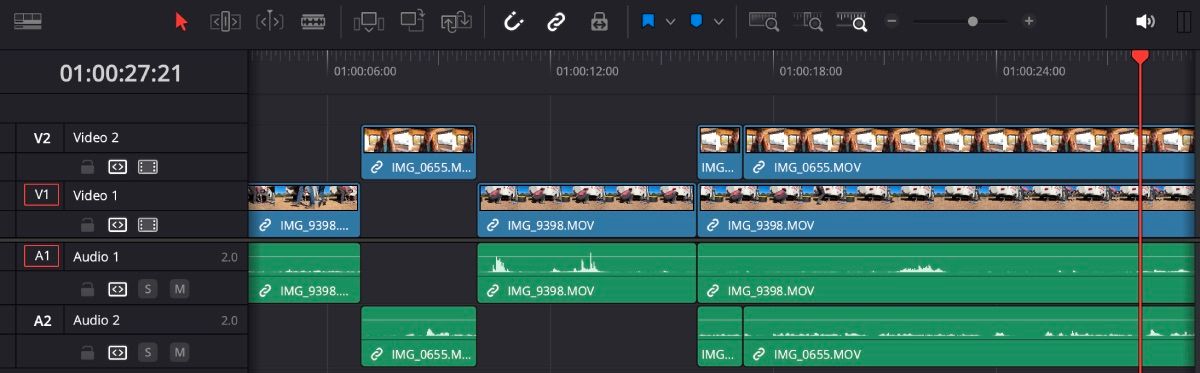Toggle the lock on Audio 1 track
This screenshot has height=373, width=1200.
click(88, 289)
